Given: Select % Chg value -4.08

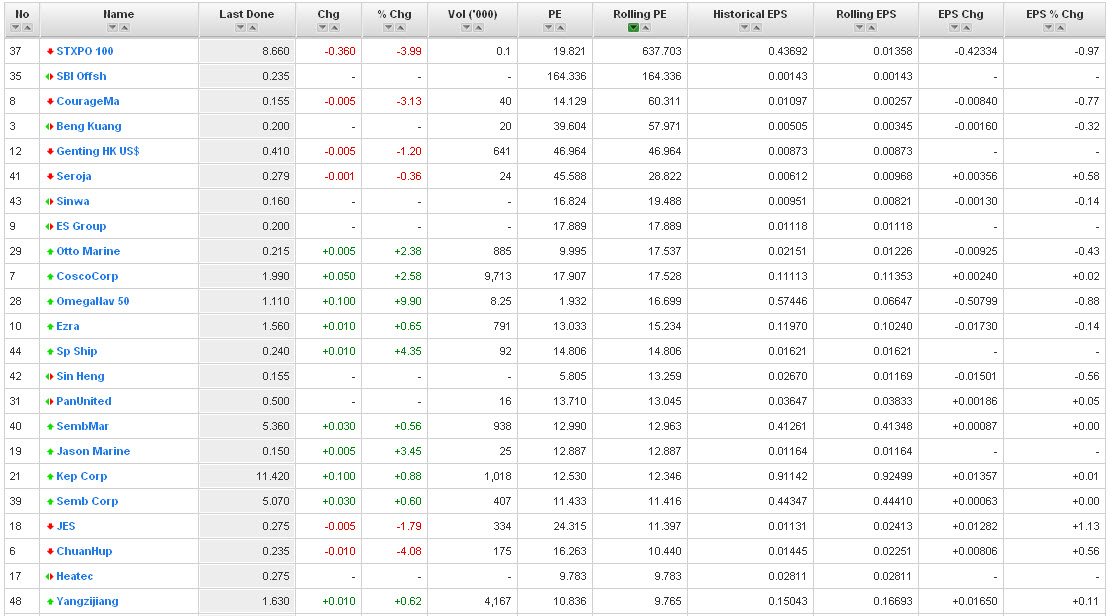Looking at the screenshot, I should point(409,552).
